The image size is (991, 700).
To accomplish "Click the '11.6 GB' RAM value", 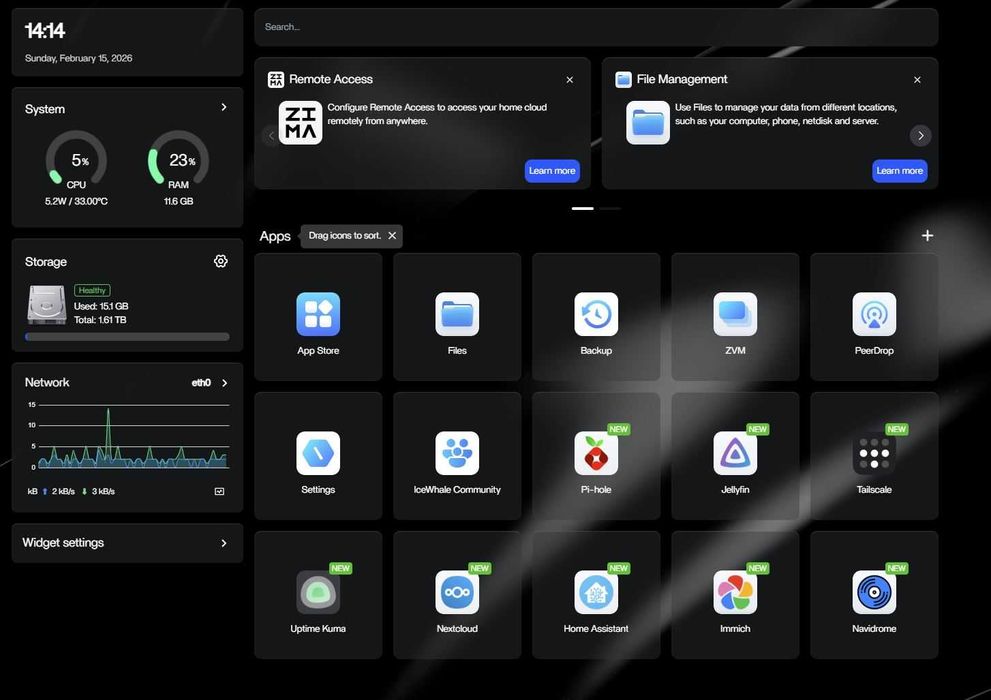I will [x=178, y=201].
